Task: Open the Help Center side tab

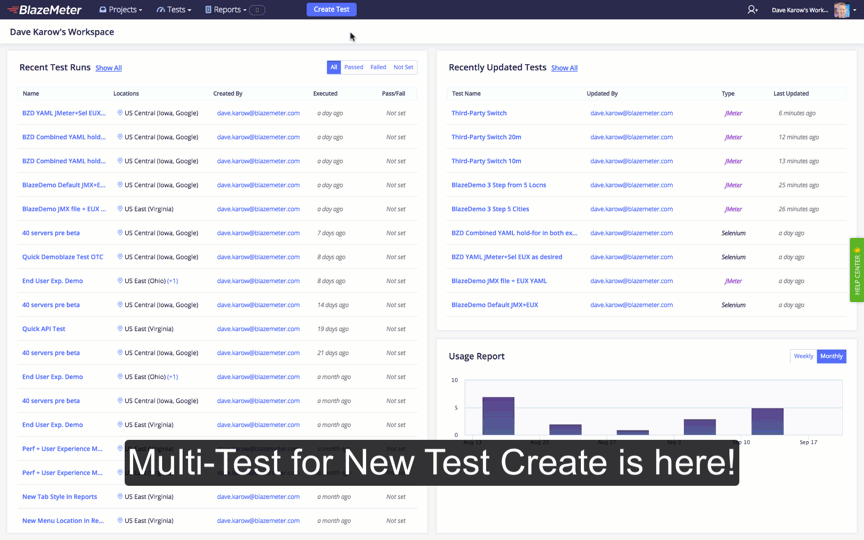Action: [x=857, y=270]
